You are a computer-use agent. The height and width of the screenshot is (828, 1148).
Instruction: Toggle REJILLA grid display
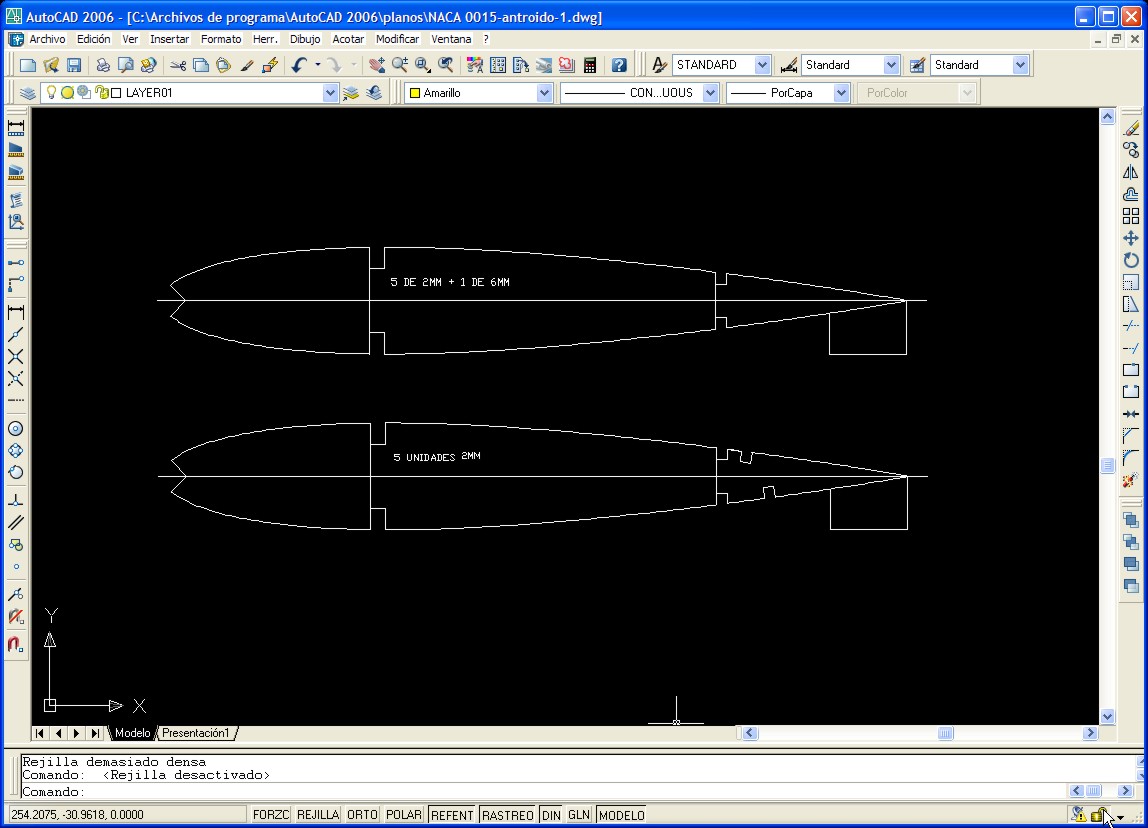[x=318, y=815]
